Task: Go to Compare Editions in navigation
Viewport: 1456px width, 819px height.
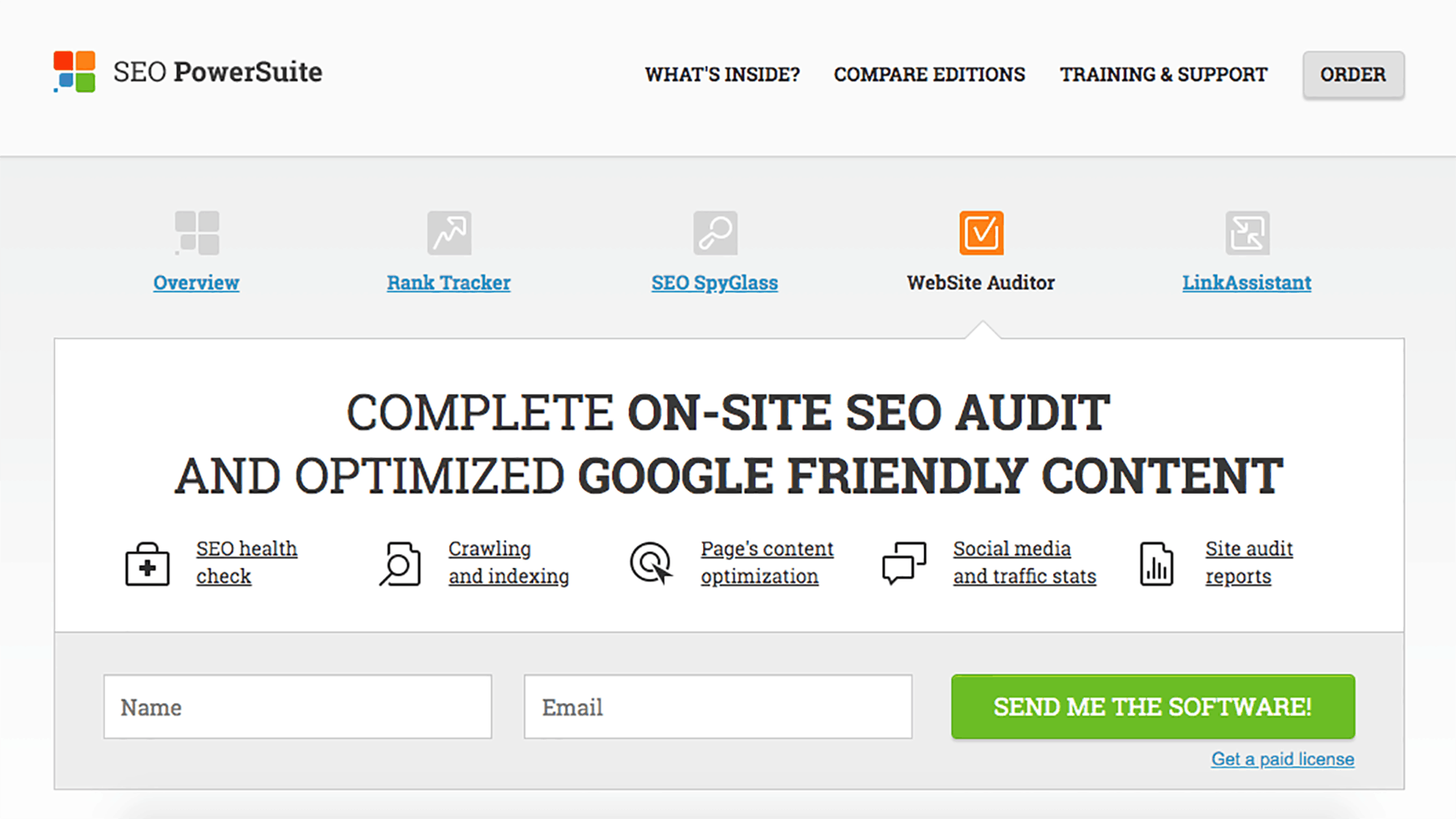Action: pyautogui.click(x=929, y=74)
